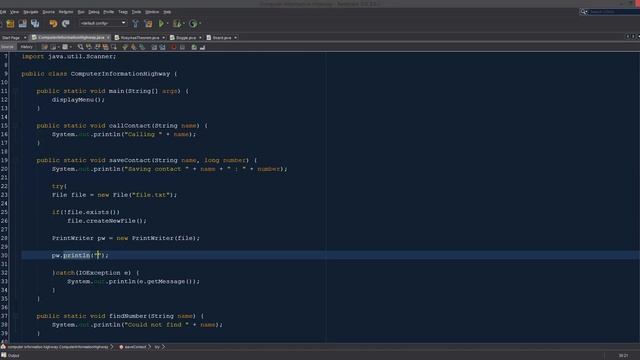Open the View menu
Screen dimensions: 640x360
(14, 12)
